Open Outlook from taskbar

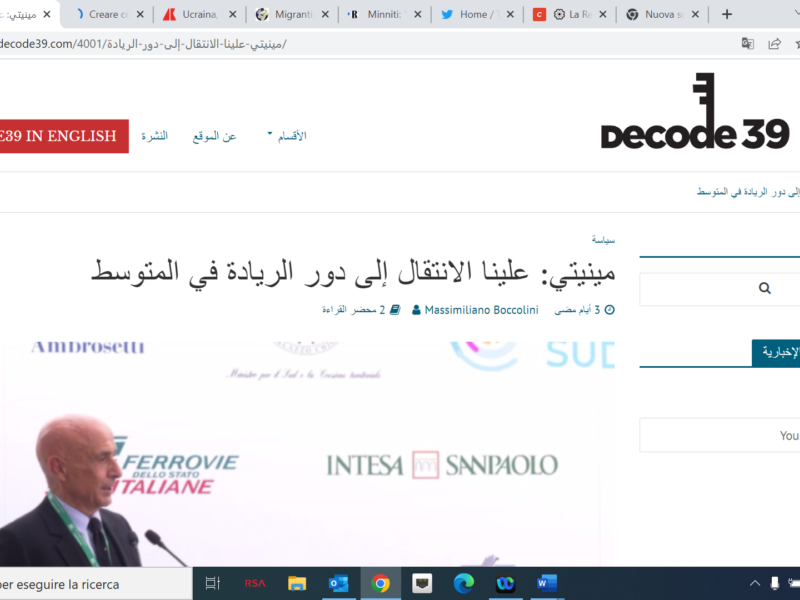(x=338, y=583)
